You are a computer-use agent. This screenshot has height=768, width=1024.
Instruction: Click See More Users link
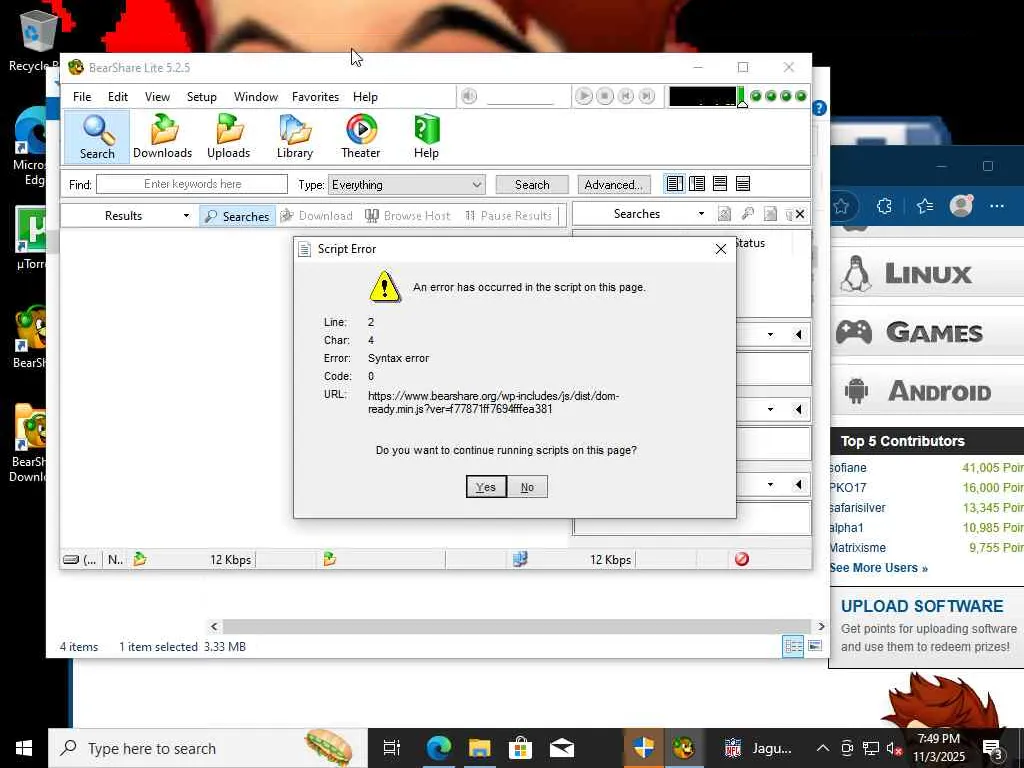[x=878, y=568]
